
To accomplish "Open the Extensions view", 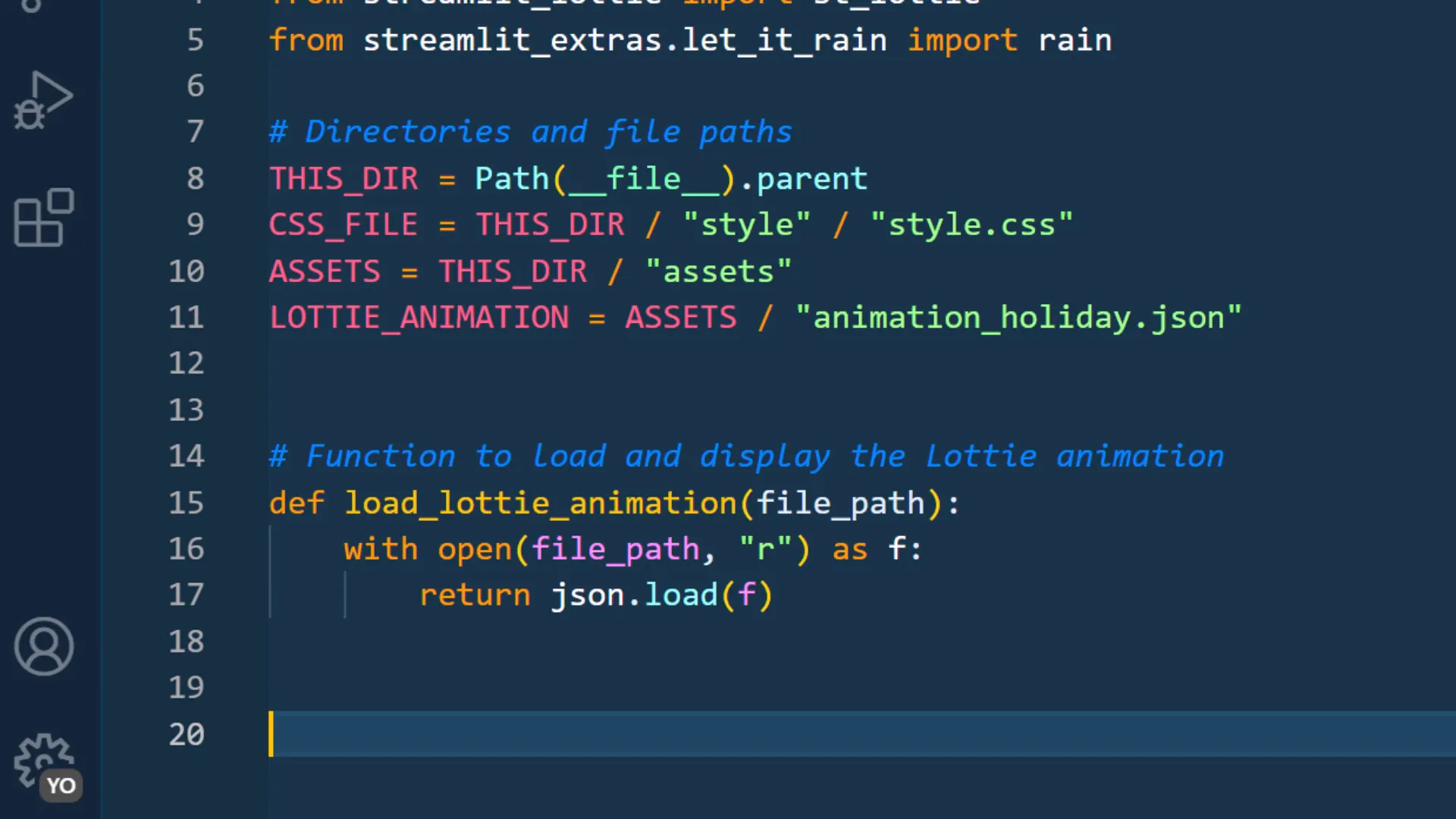I will (x=43, y=218).
